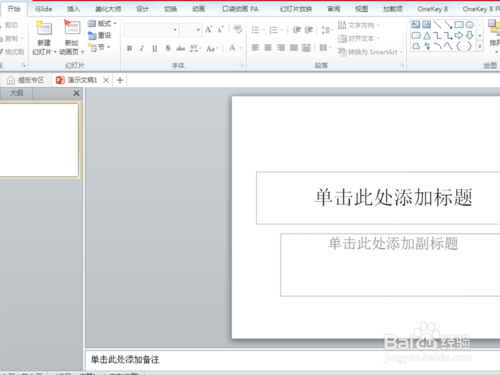The height and width of the screenshot is (375, 500).
Task: Open 对齐文本 align text menu
Action: tap(359, 39)
